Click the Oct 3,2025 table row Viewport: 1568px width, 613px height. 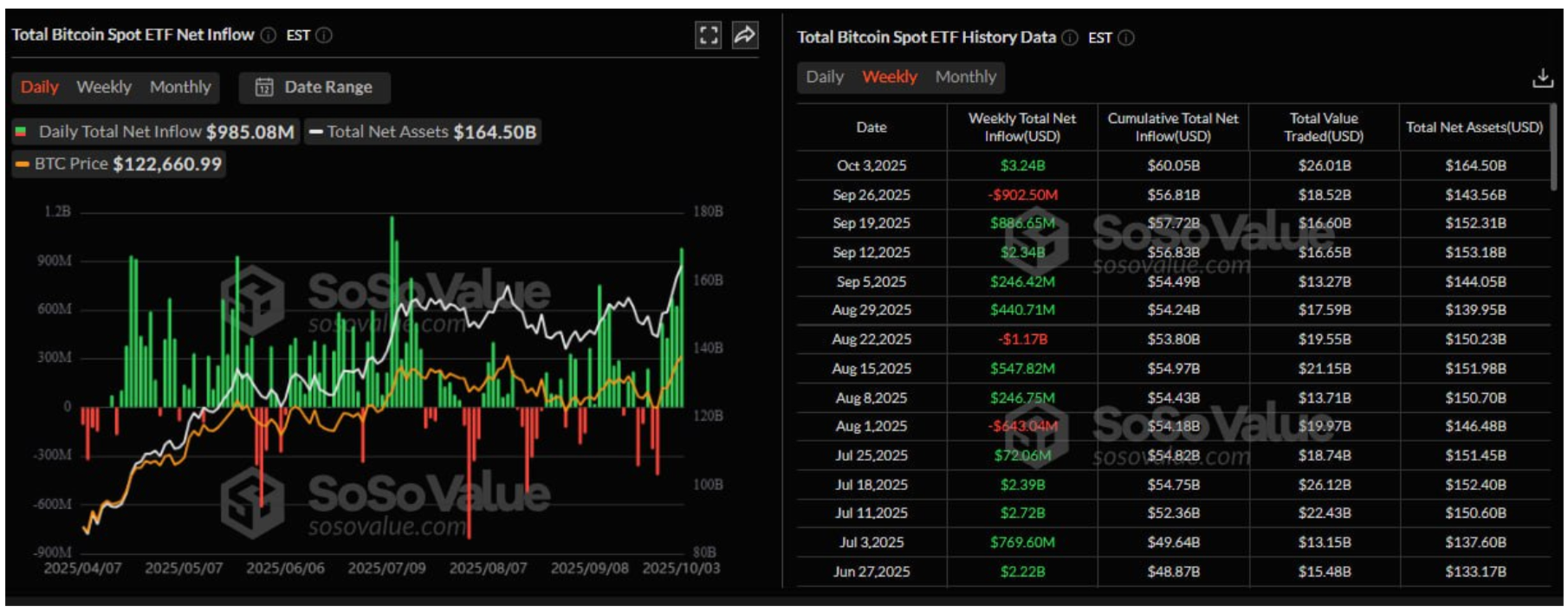871,165
